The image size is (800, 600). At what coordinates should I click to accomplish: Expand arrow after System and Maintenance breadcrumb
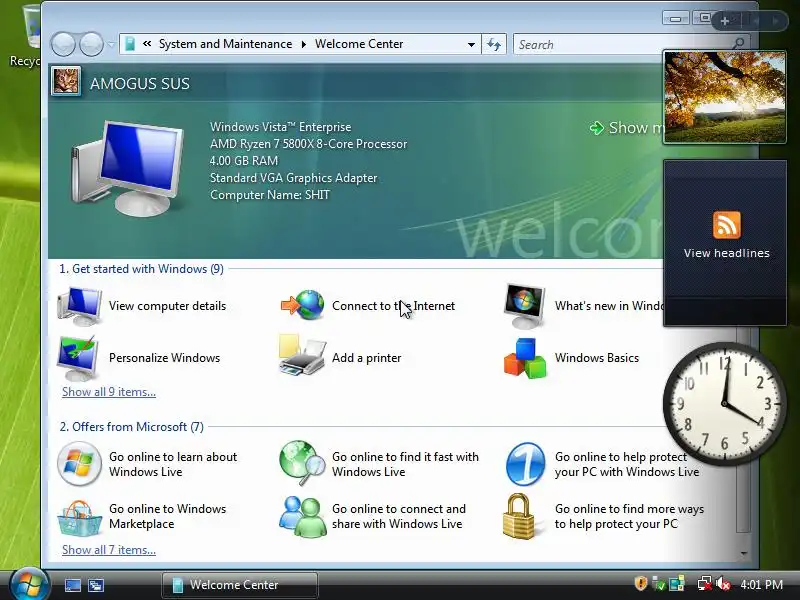[304, 44]
